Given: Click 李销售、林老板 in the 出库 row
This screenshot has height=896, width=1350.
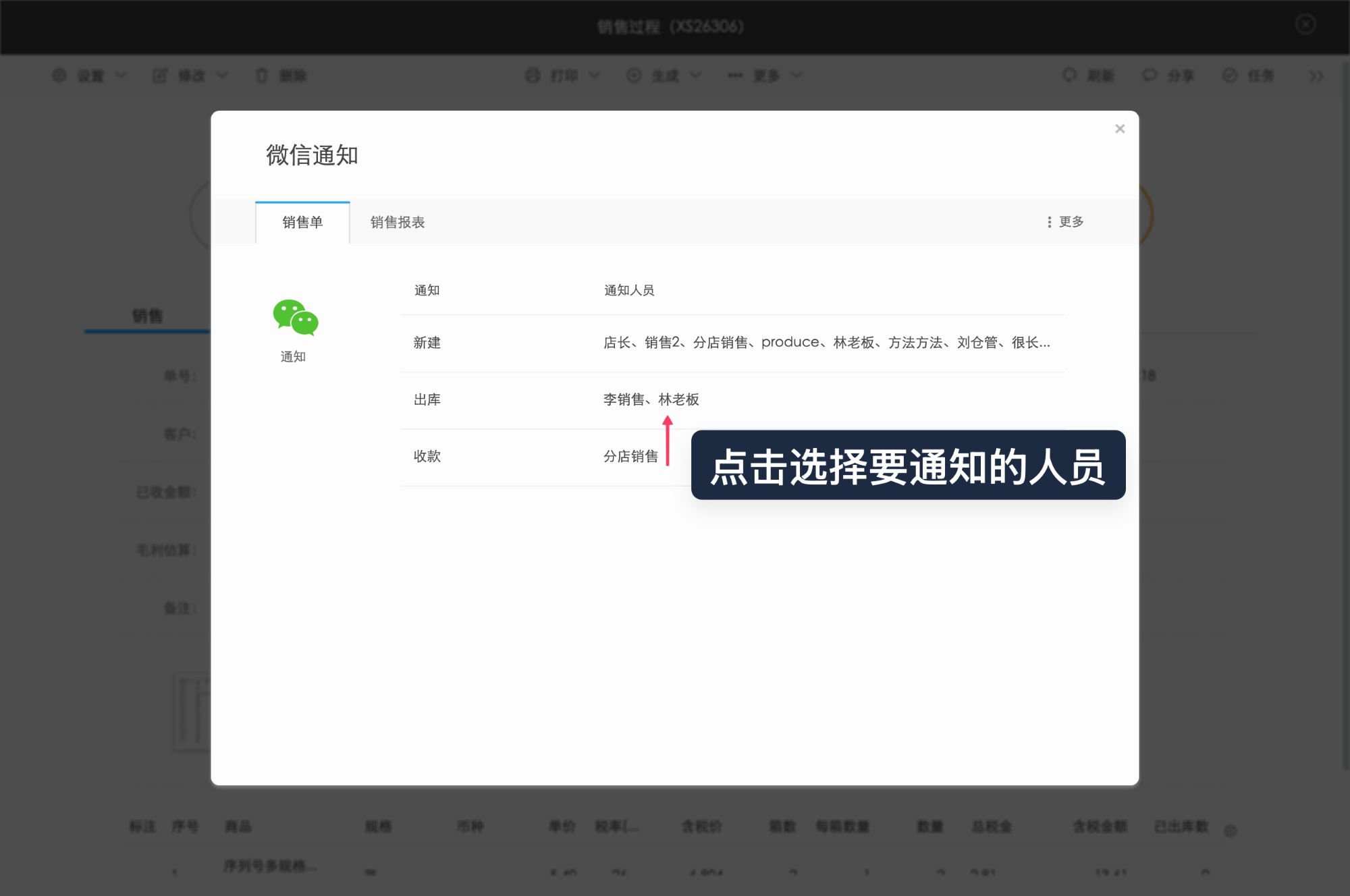Looking at the screenshot, I should (x=650, y=399).
